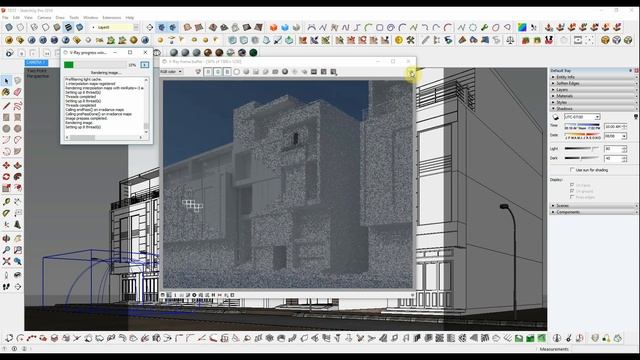Open the Draw menu
The height and width of the screenshot is (360, 640).
[60, 18]
